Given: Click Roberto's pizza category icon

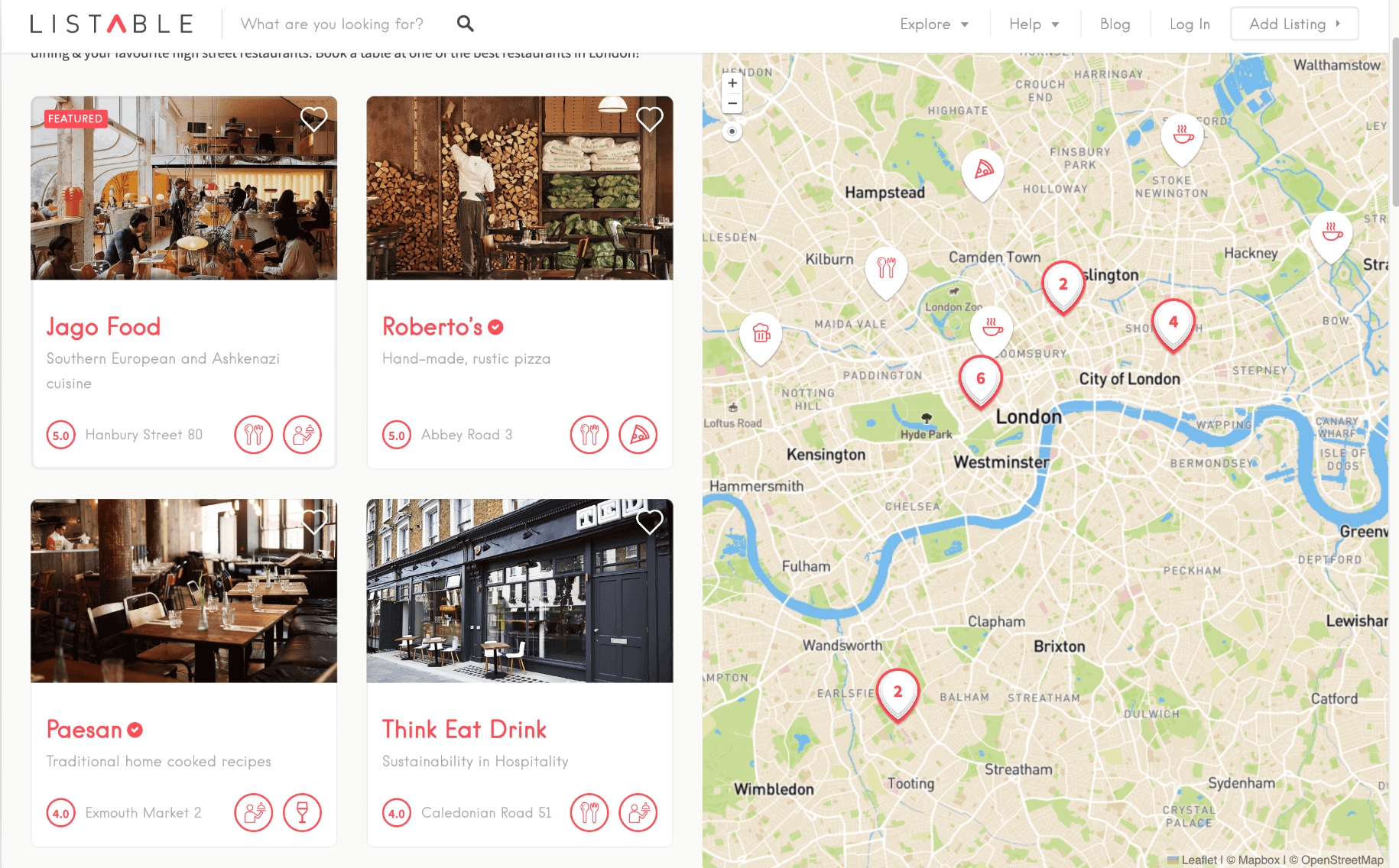Looking at the screenshot, I should [638, 435].
